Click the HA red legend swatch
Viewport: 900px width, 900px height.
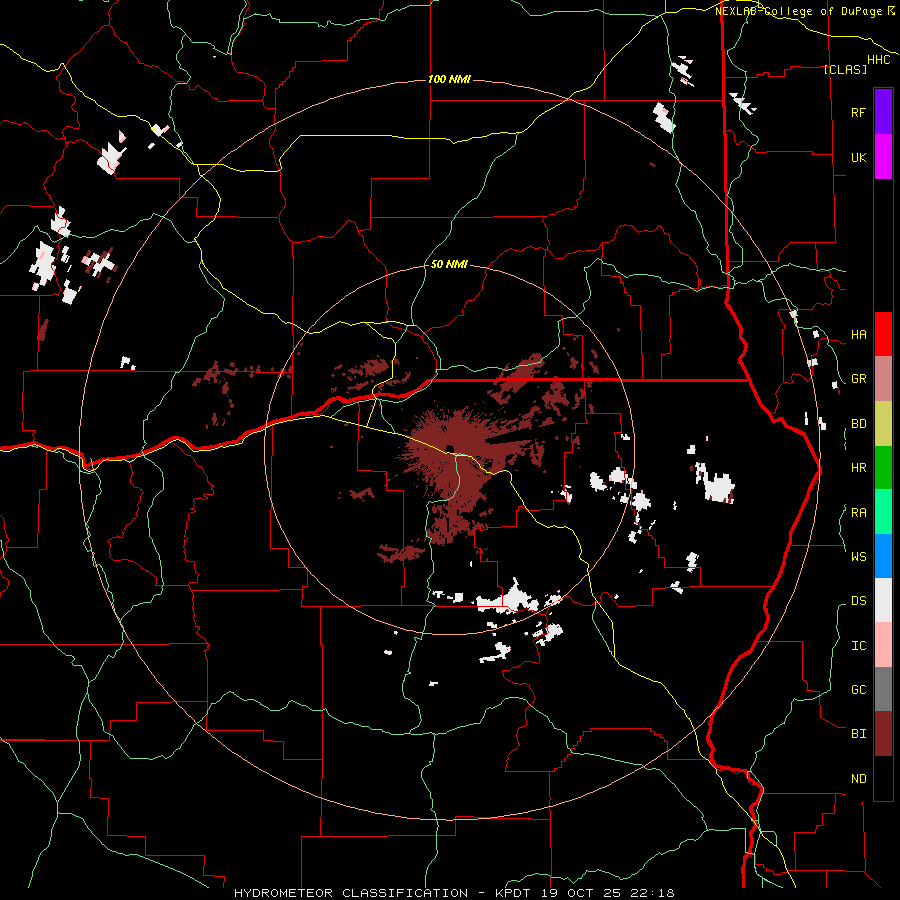click(883, 334)
